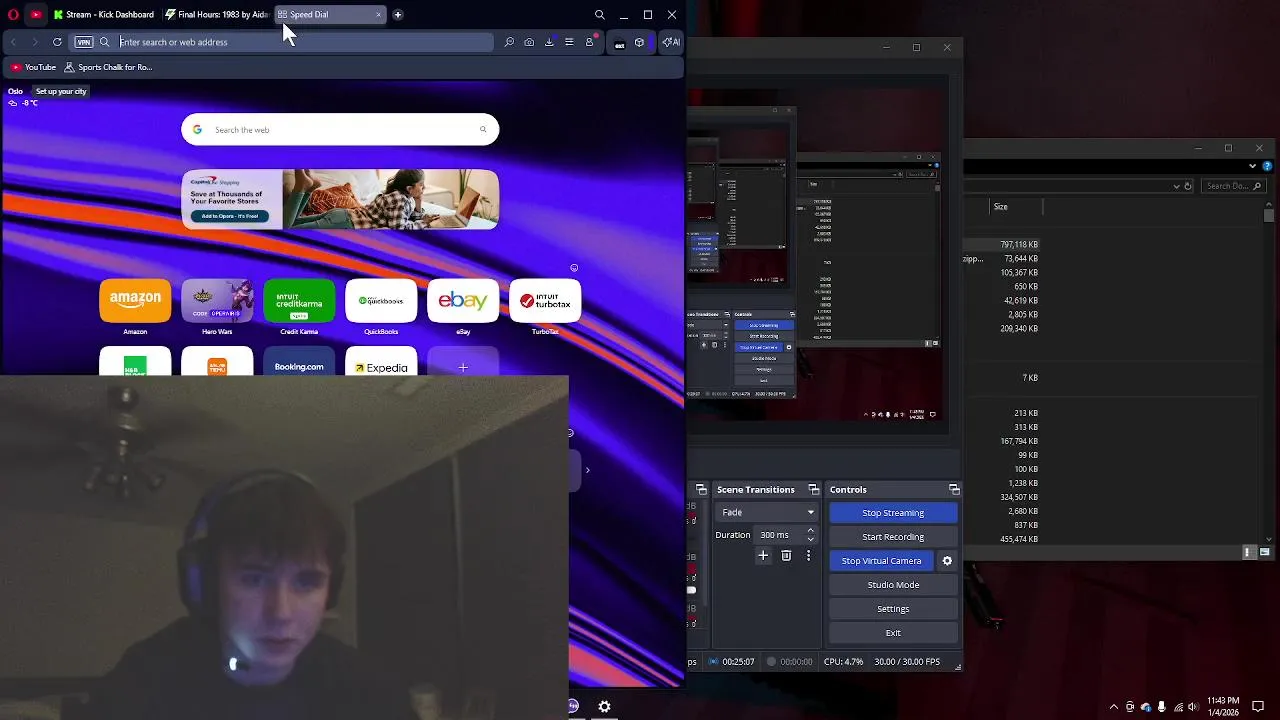This screenshot has width=1280, height=720.
Task: Toggle the VPN badge in address bar
Action: [84, 42]
